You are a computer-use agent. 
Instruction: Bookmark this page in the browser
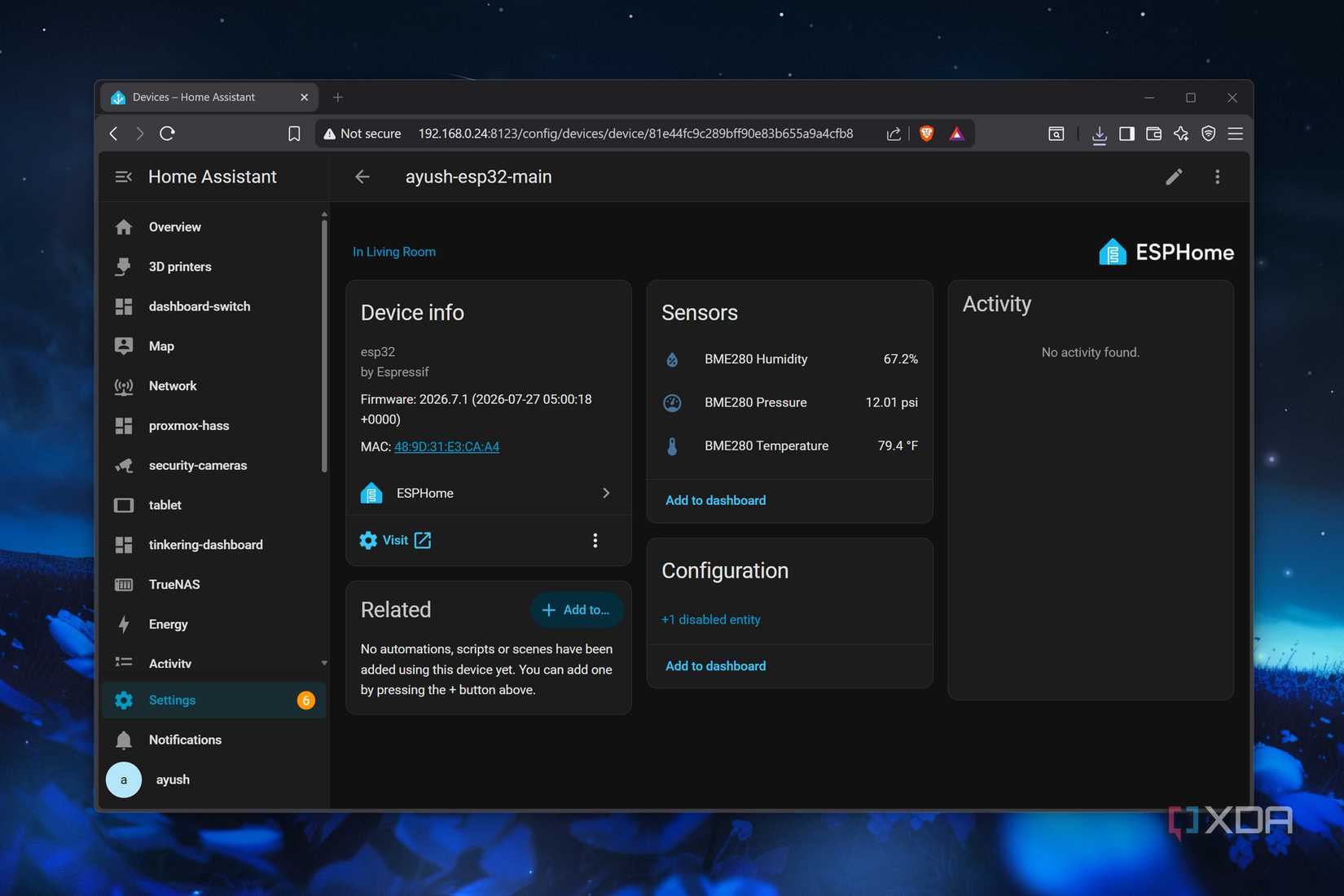click(294, 134)
